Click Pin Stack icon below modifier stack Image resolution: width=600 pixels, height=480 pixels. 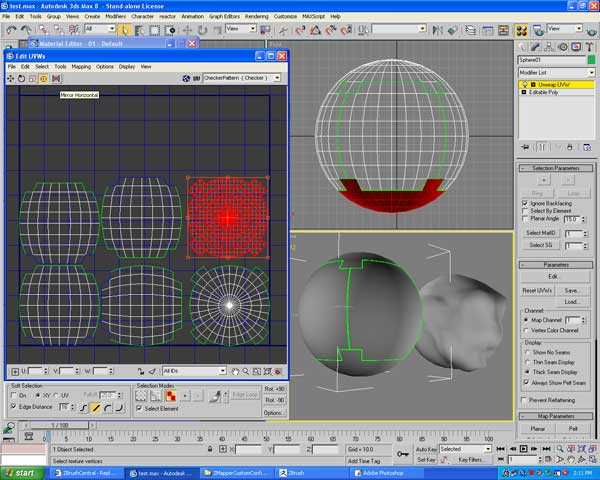coord(525,147)
